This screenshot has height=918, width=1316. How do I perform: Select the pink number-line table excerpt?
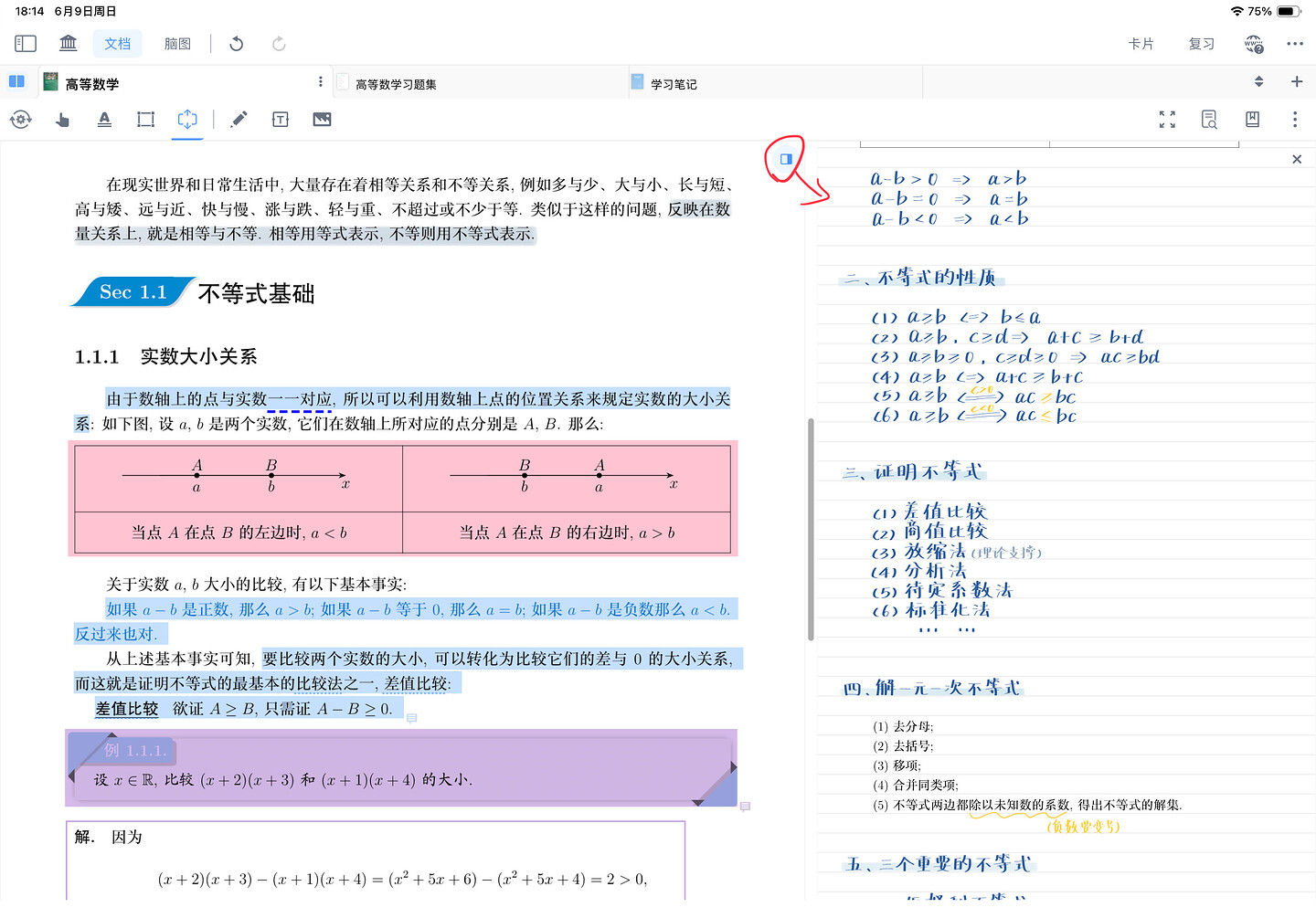point(403,499)
